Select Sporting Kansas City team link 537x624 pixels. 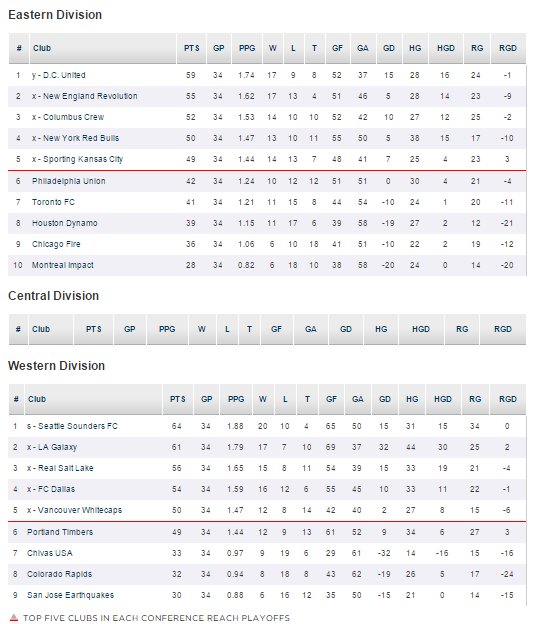tap(78, 159)
